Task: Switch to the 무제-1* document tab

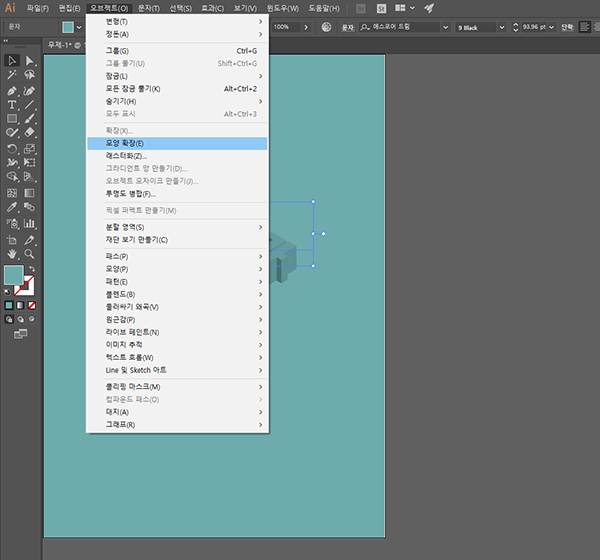Action: tap(64, 45)
